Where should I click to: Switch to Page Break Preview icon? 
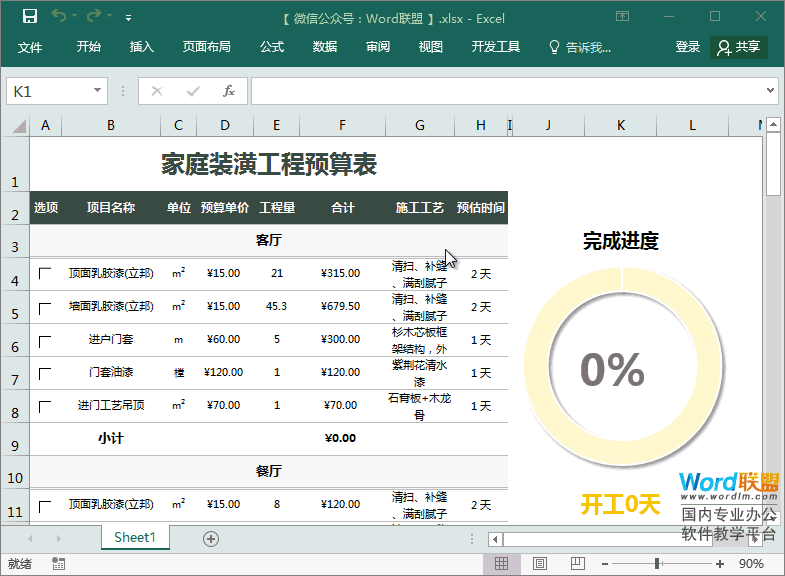(x=577, y=564)
